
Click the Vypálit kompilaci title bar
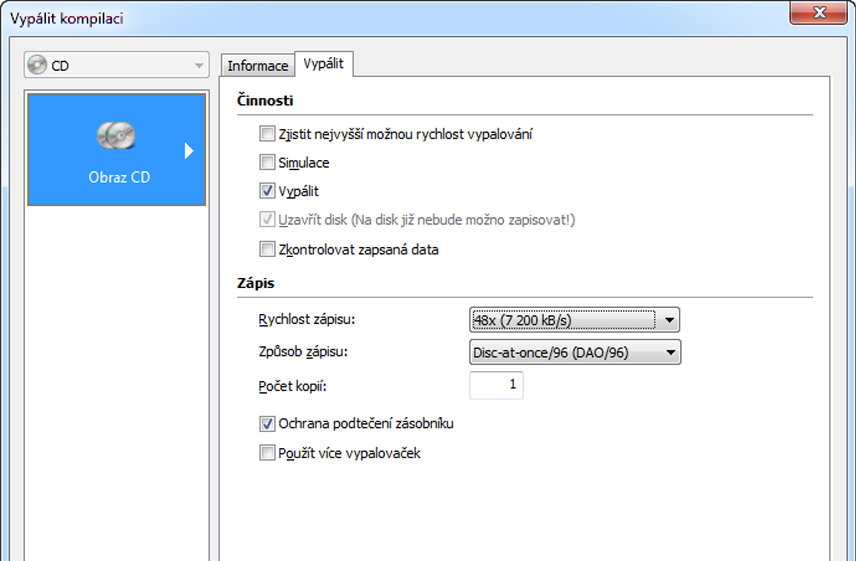[x=400, y=18]
